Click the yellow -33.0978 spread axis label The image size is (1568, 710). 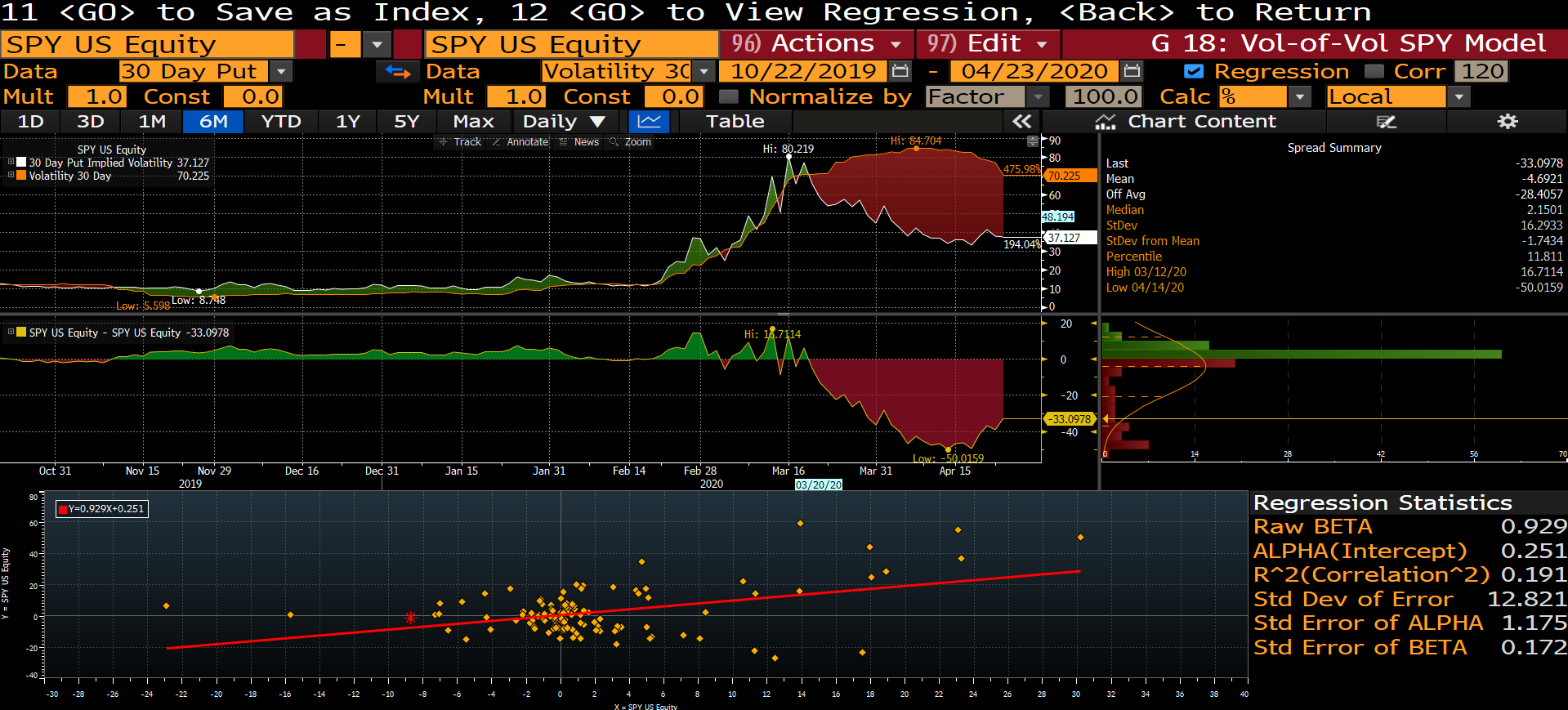(x=1070, y=419)
